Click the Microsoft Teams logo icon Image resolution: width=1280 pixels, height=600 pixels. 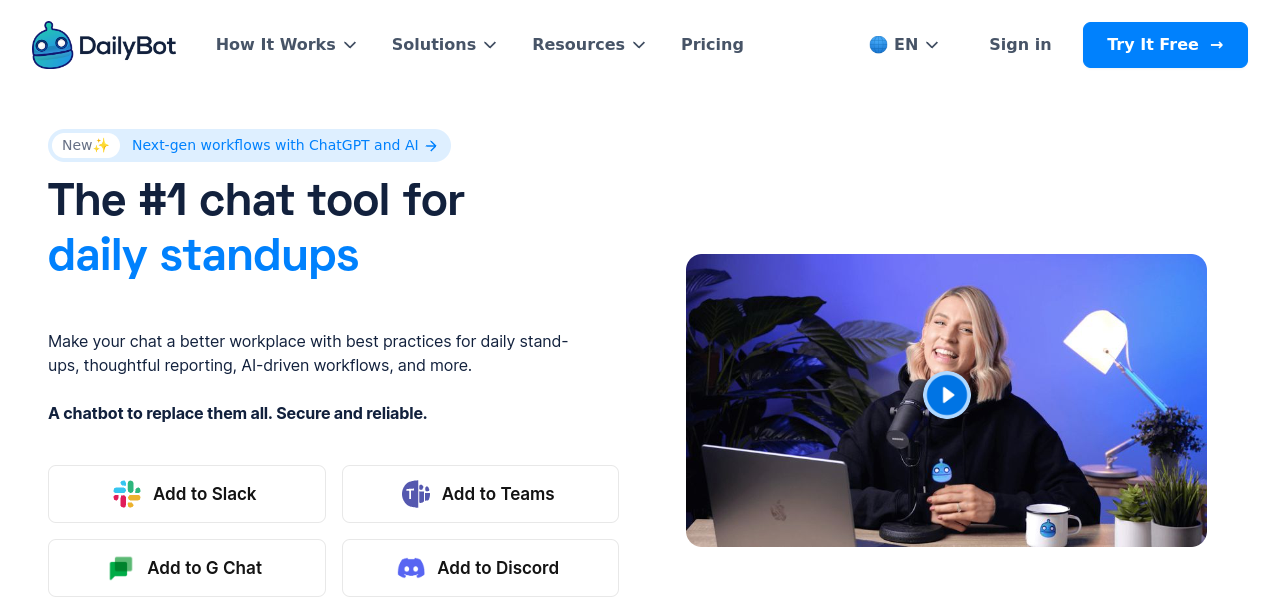pos(416,494)
